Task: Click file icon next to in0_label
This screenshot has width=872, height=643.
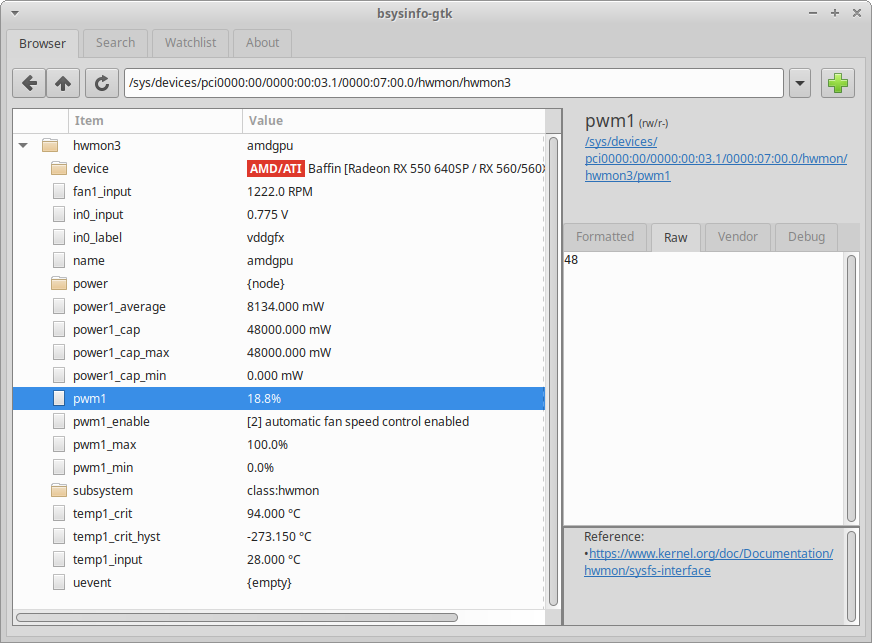Action: (x=58, y=238)
